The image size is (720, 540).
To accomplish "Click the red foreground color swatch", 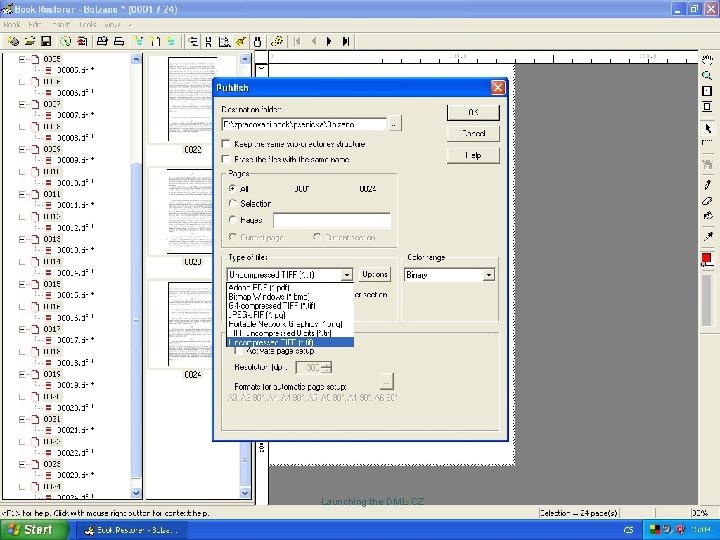I will [x=706, y=259].
